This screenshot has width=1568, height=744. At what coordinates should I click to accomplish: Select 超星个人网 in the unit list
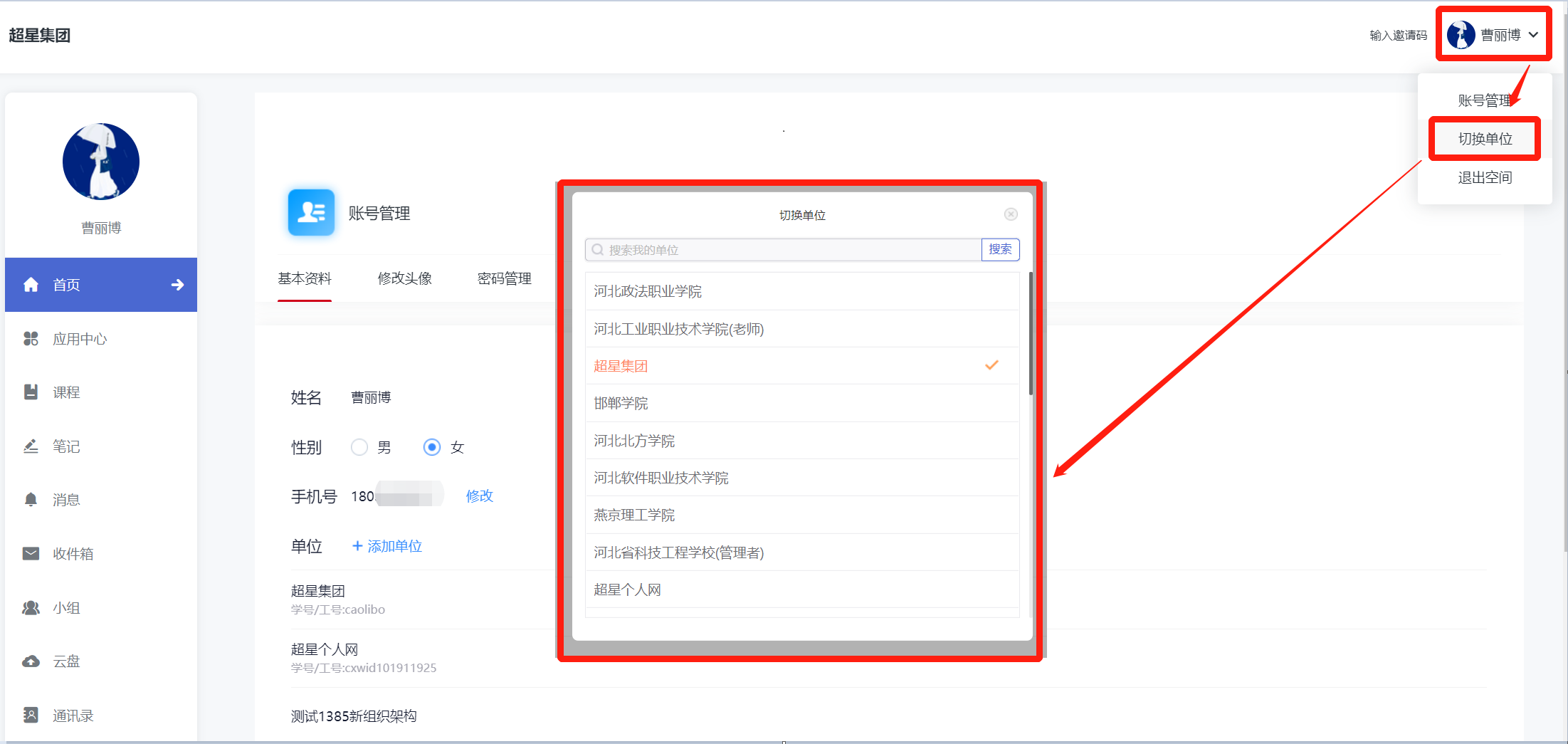[x=802, y=590]
